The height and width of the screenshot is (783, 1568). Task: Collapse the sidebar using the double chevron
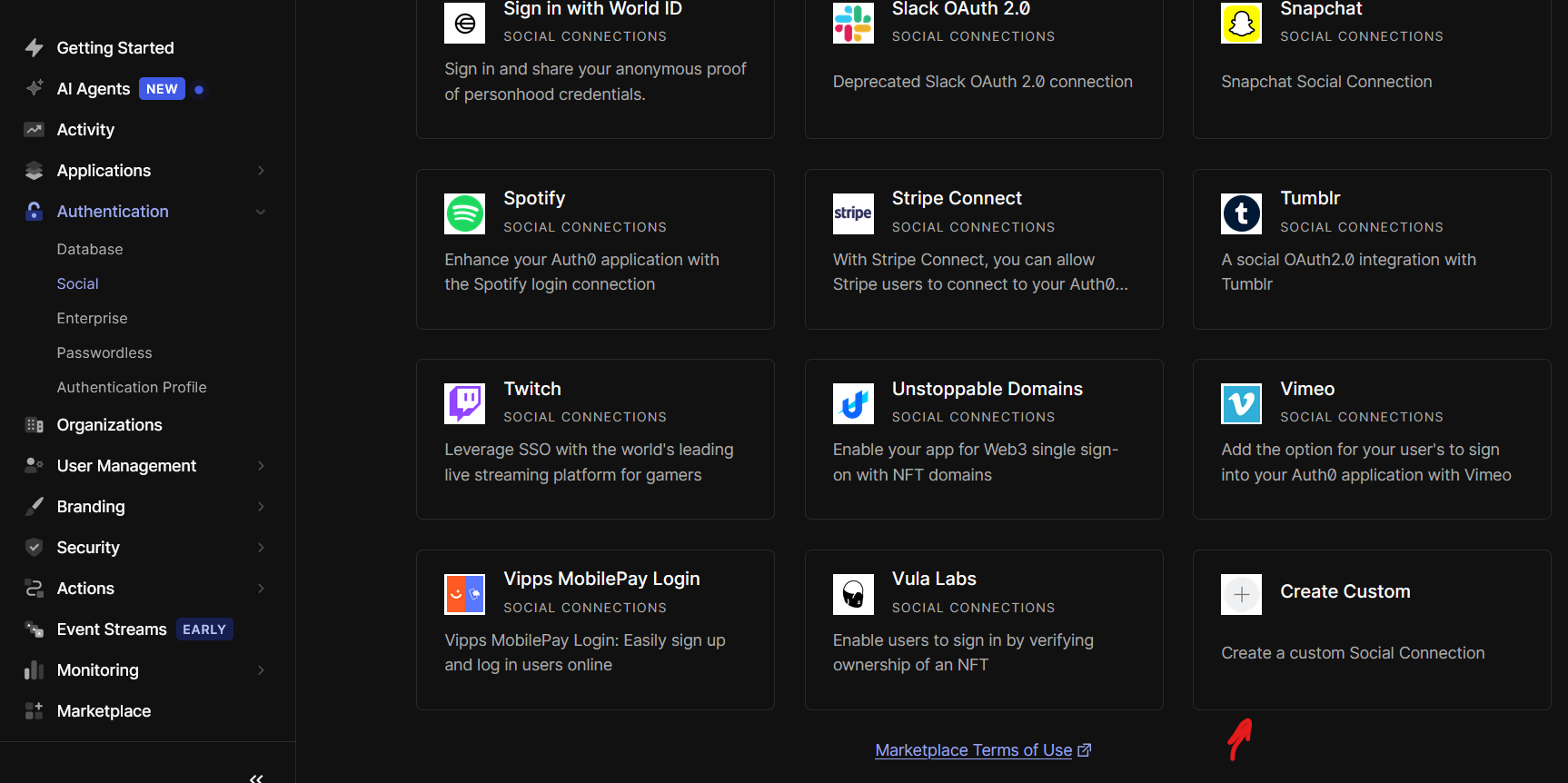(x=255, y=777)
